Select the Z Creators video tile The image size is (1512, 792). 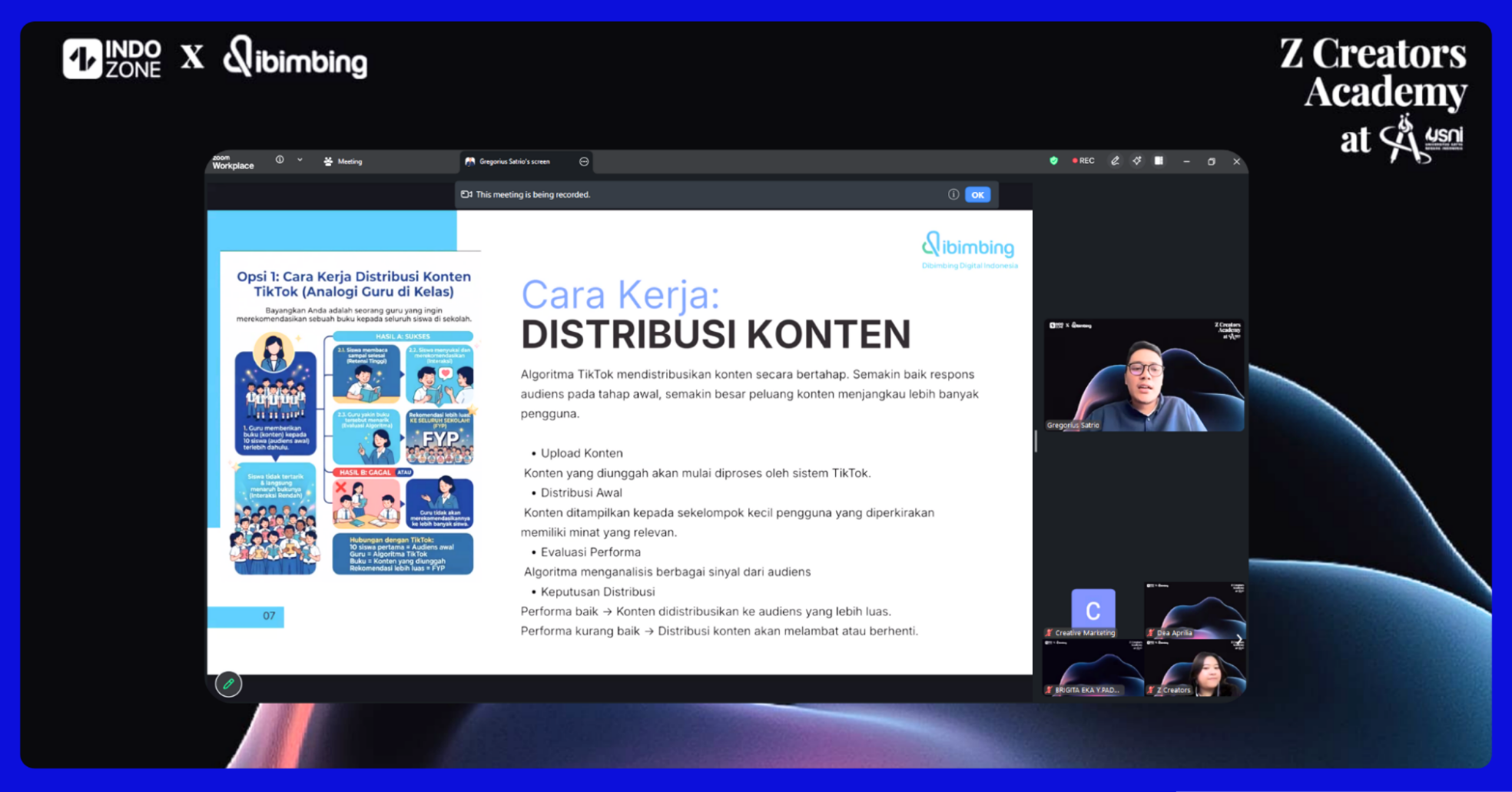point(1195,668)
